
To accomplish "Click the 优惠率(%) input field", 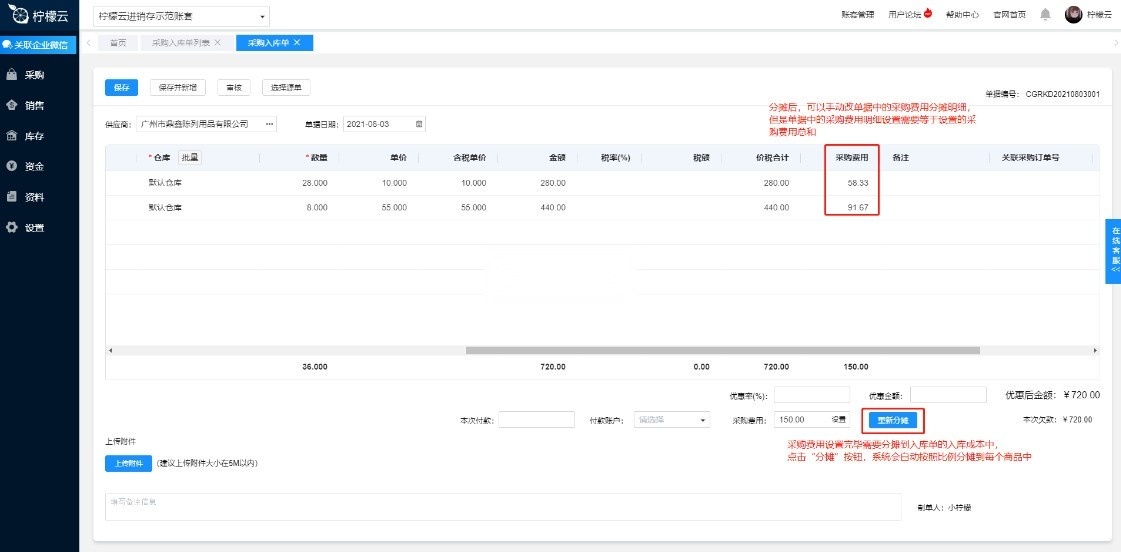I will coord(811,395).
